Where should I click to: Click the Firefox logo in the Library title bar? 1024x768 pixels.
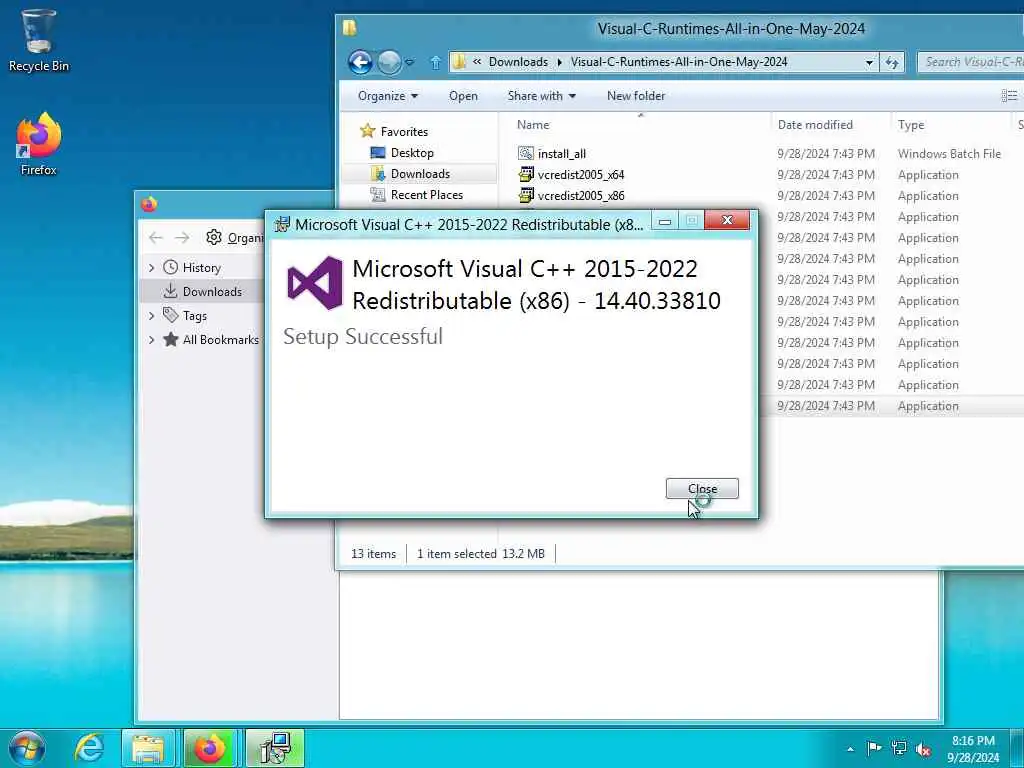[x=149, y=204]
